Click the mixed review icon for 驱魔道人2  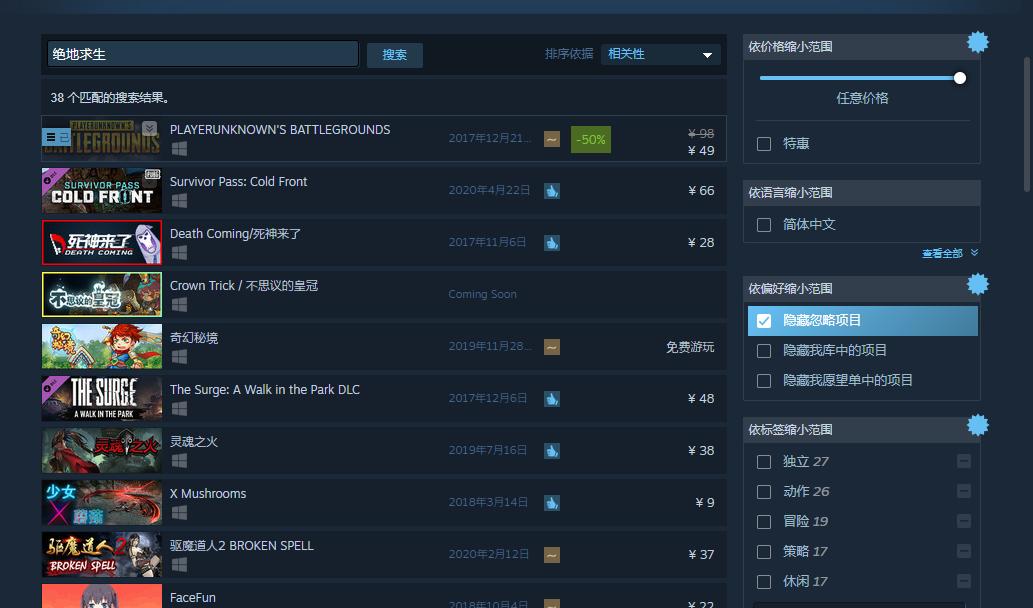tap(552, 555)
